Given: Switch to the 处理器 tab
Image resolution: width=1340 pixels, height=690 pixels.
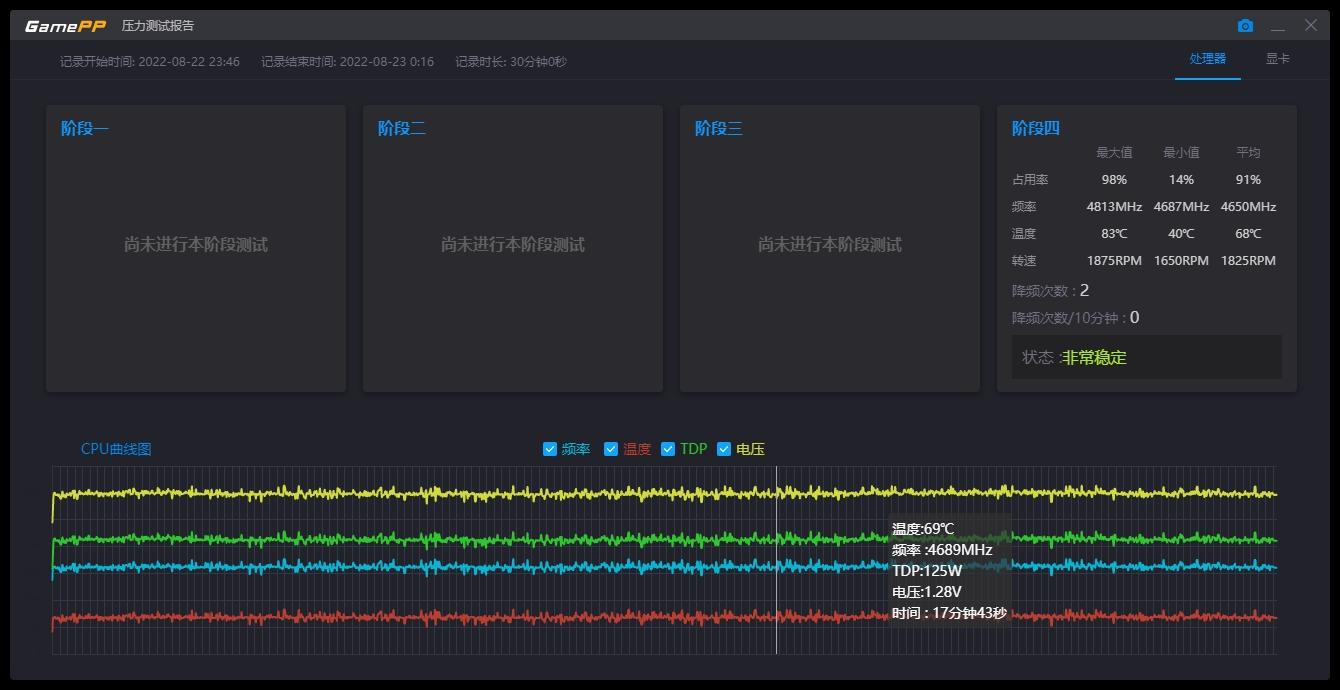Looking at the screenshot, I should click(x=1207, y=59).
